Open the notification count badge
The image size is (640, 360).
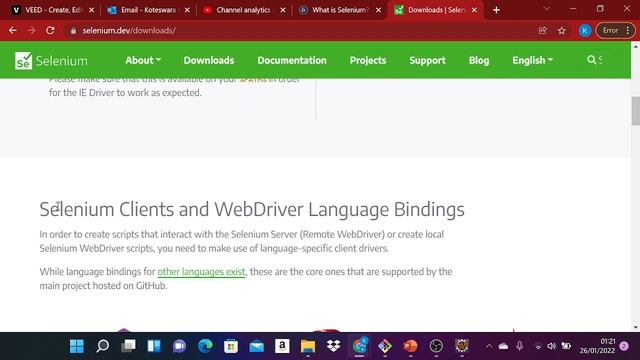pos(624,346)
